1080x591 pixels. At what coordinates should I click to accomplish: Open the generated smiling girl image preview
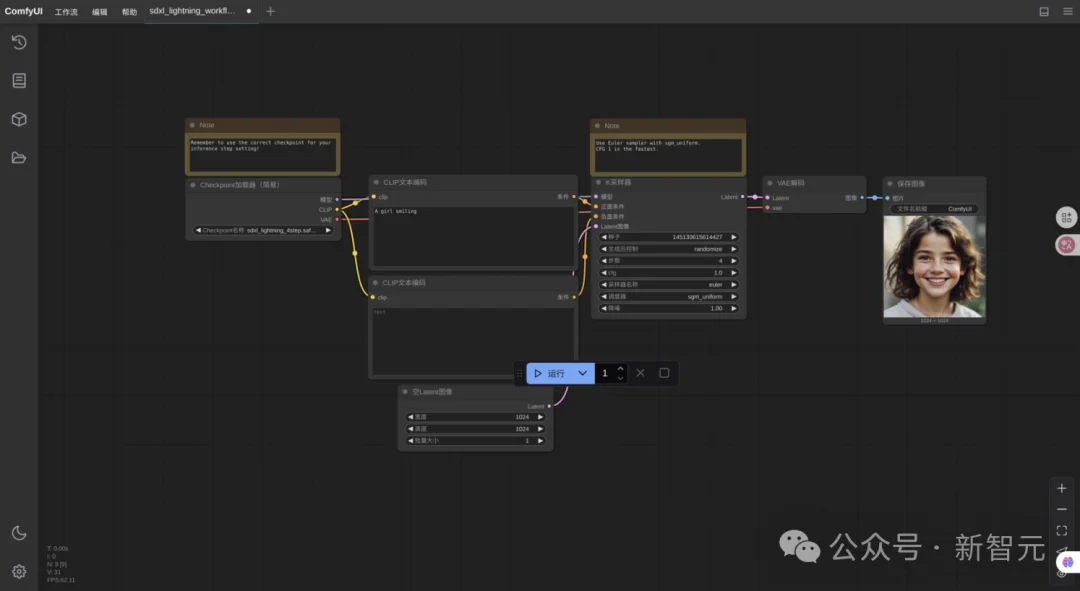point(935,266)
